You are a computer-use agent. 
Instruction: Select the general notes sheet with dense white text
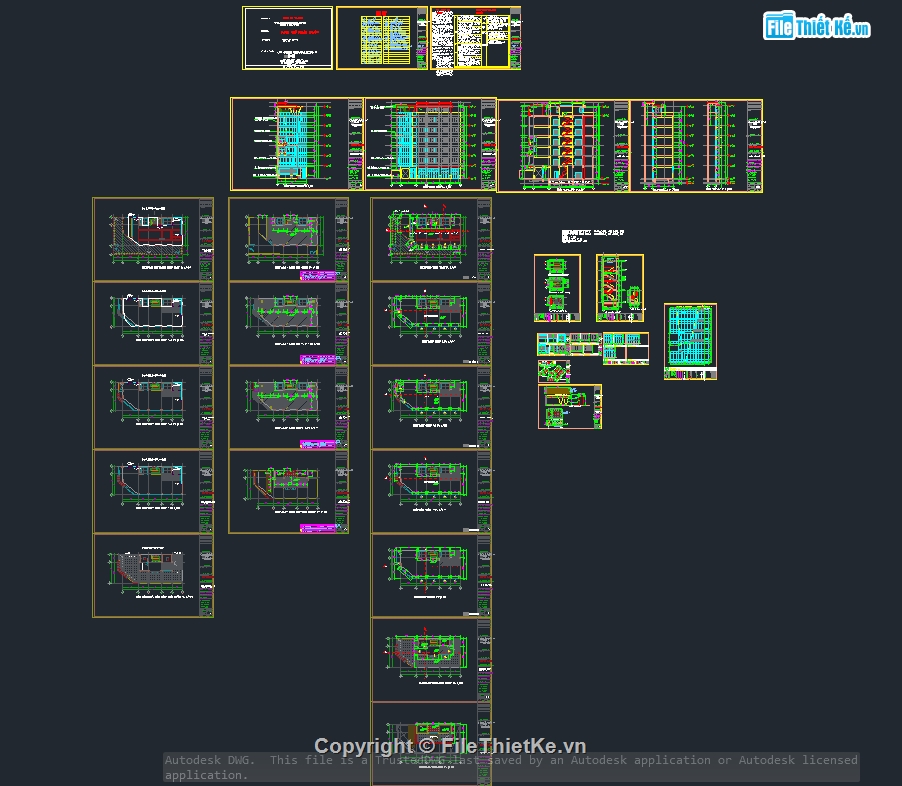476,38
